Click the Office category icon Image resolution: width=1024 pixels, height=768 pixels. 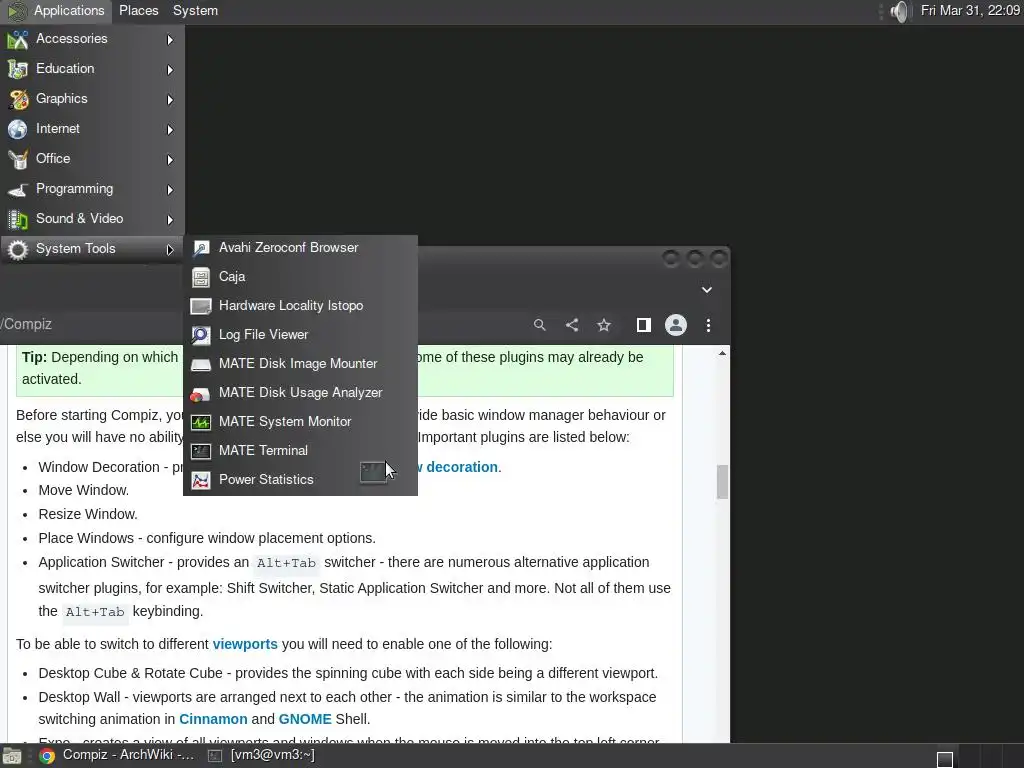pos(18,159)
